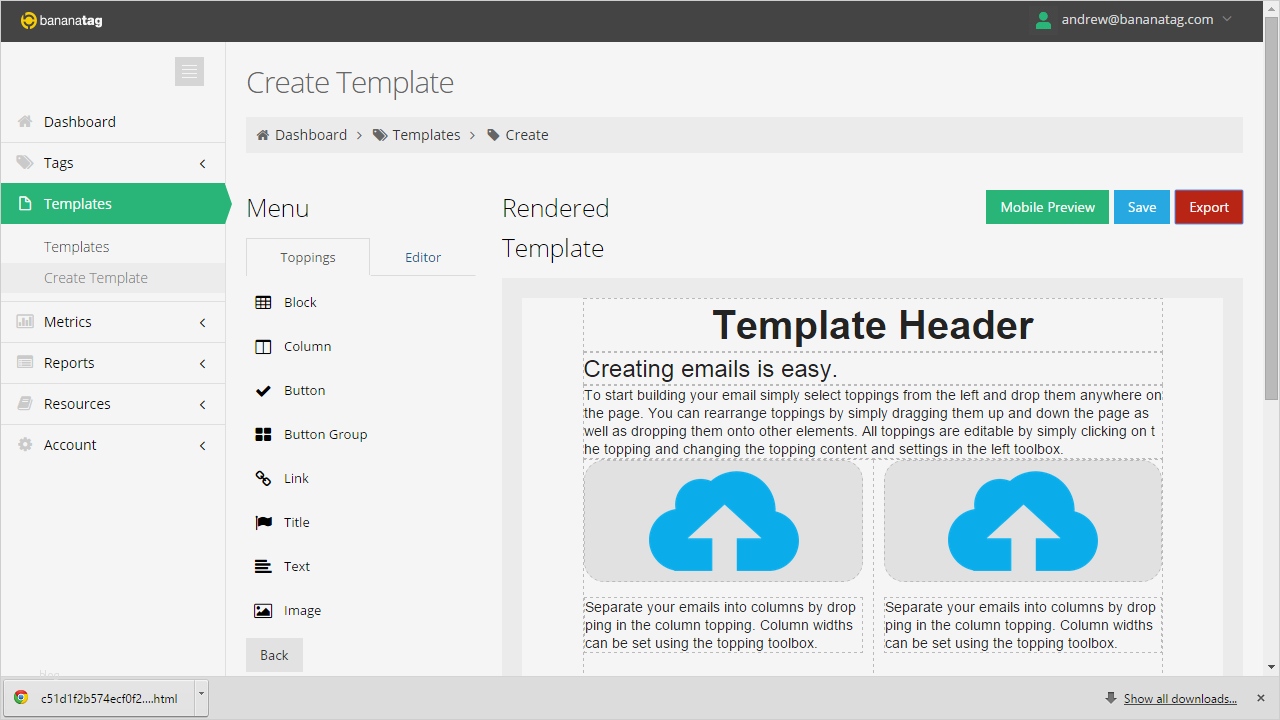Click the Account gear icon
The height and width of the screenshot is (720, 1280).
25,444
